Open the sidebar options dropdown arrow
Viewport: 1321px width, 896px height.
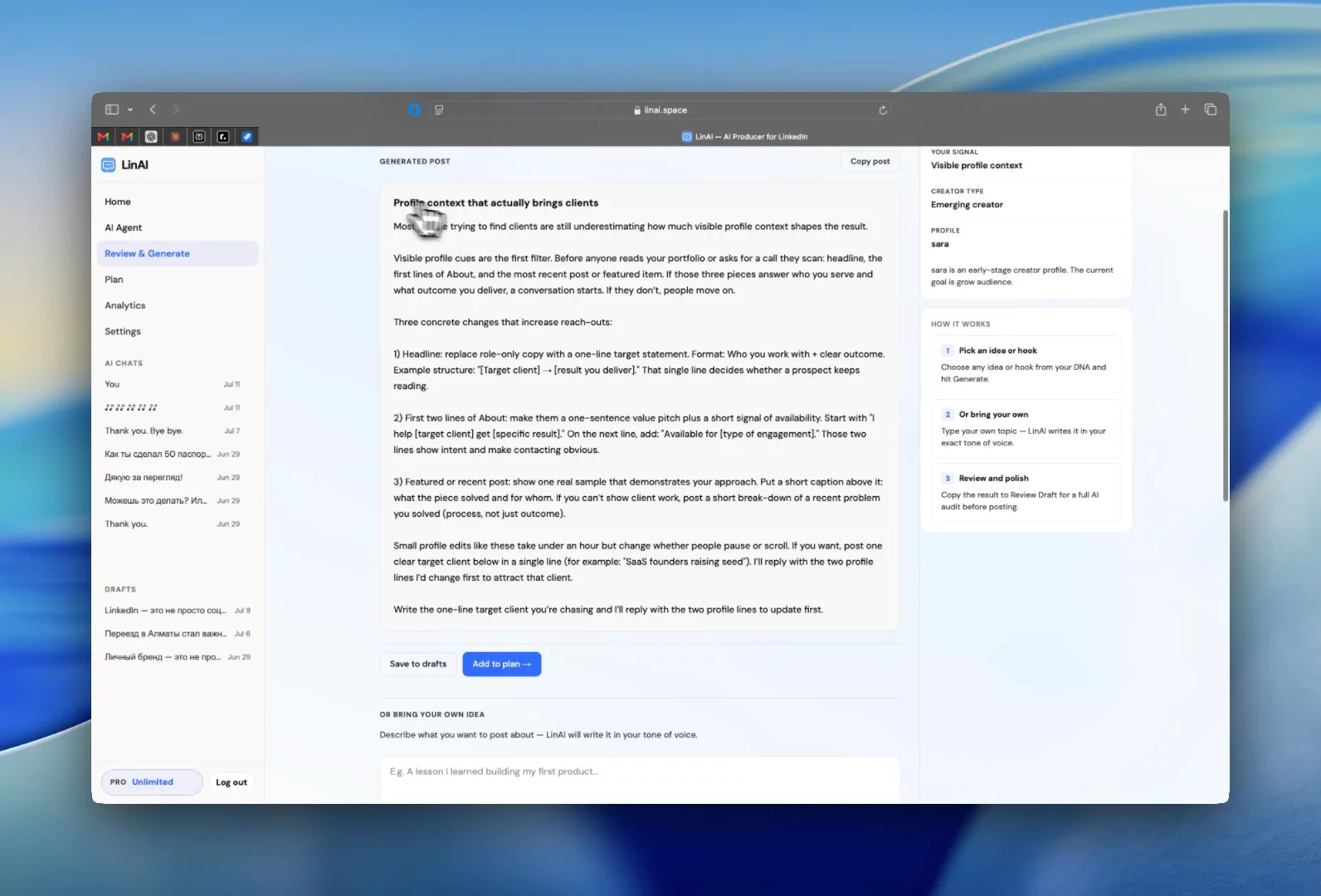click(130, 110)
